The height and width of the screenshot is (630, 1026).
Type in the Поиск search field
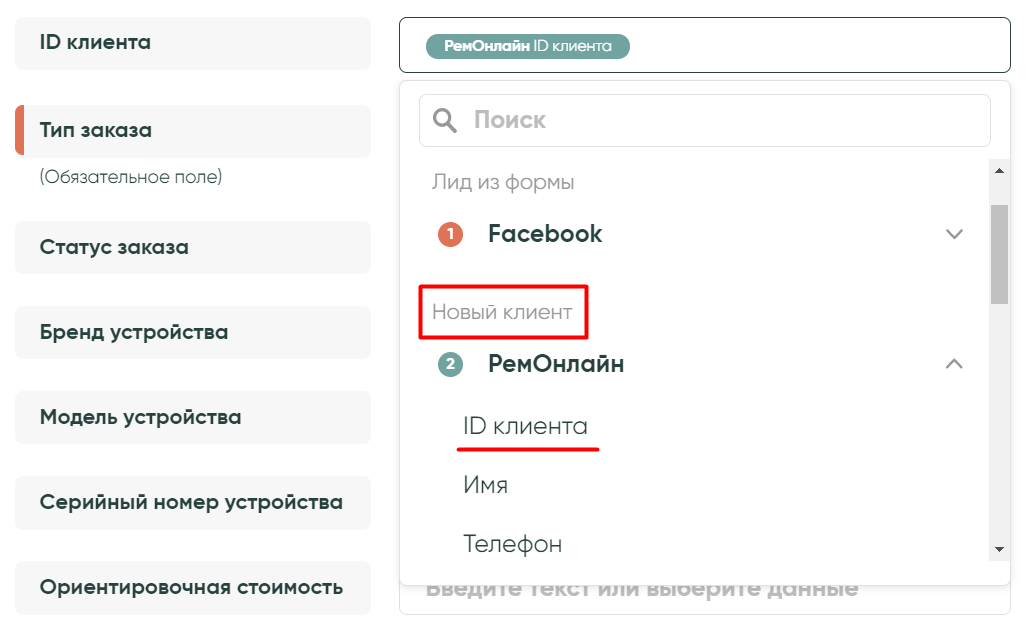720,121
